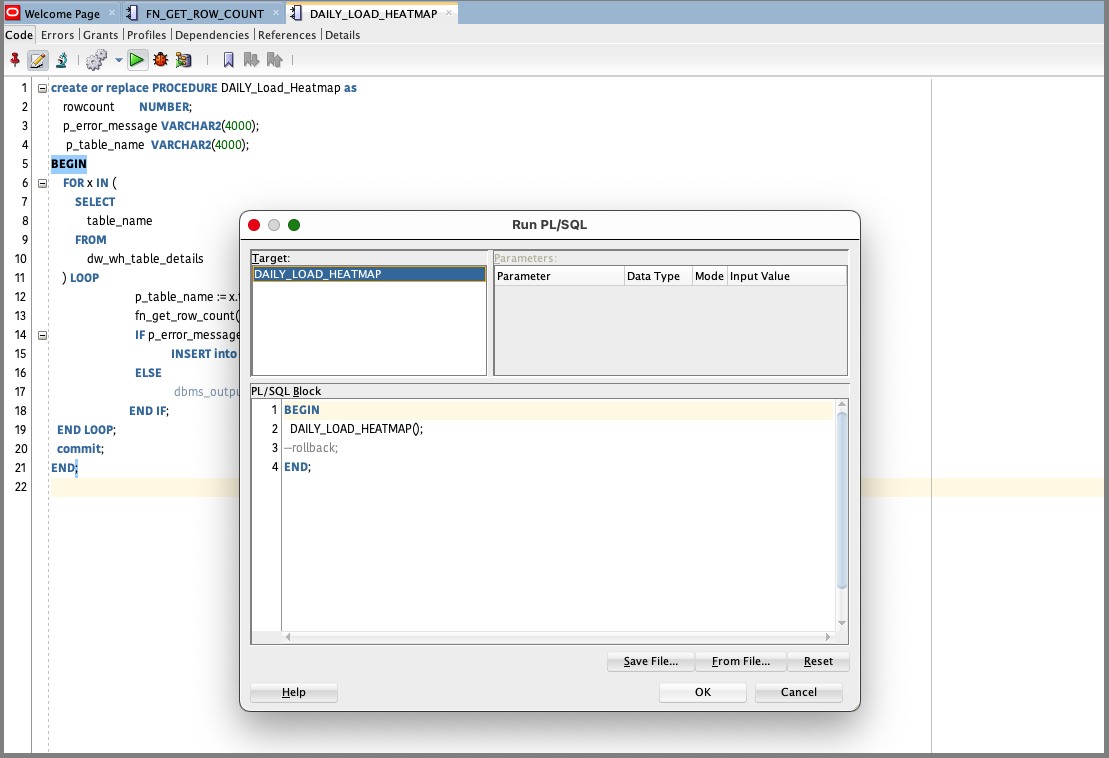Confirm the Run PL/SQL dialog with OK
Image resolution: width=1109 pixels, height=758 pixels.
(702, 692)
